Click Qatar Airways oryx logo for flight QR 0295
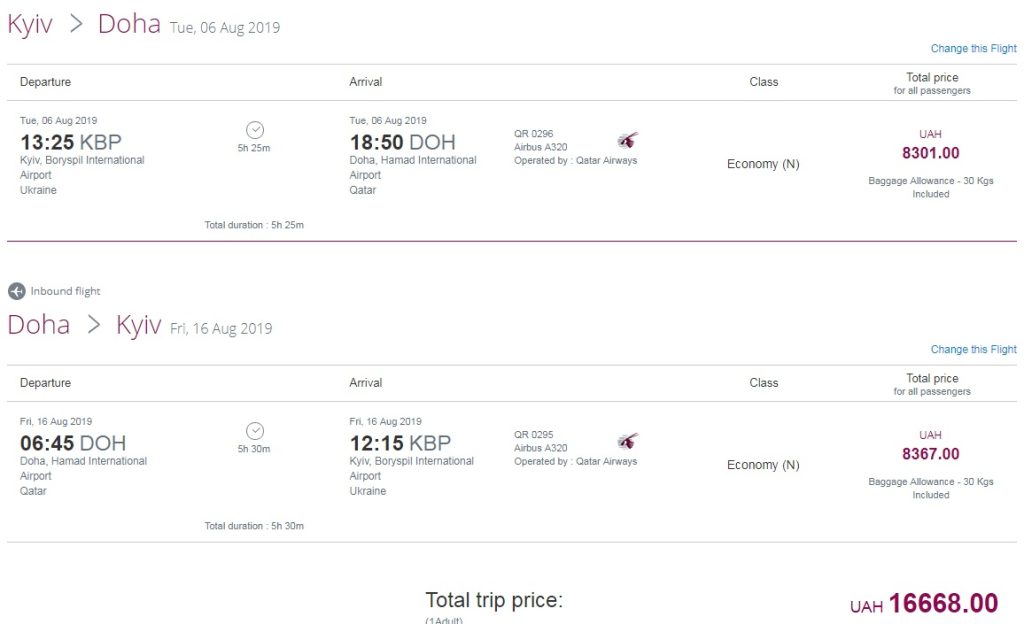Viewport: 1024px width, 624px height. pos(627,442)
